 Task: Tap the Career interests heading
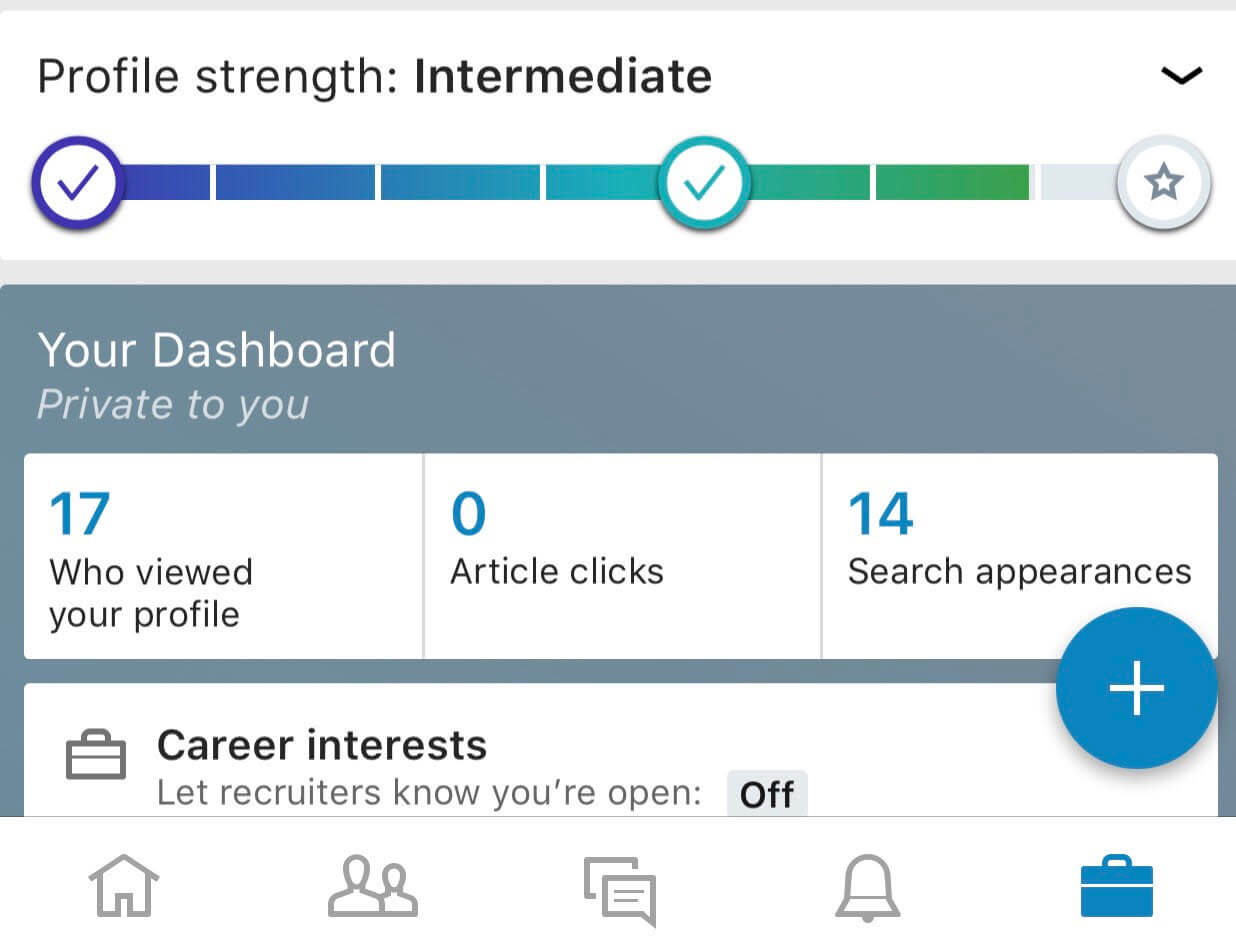click(x=322, y=745)
